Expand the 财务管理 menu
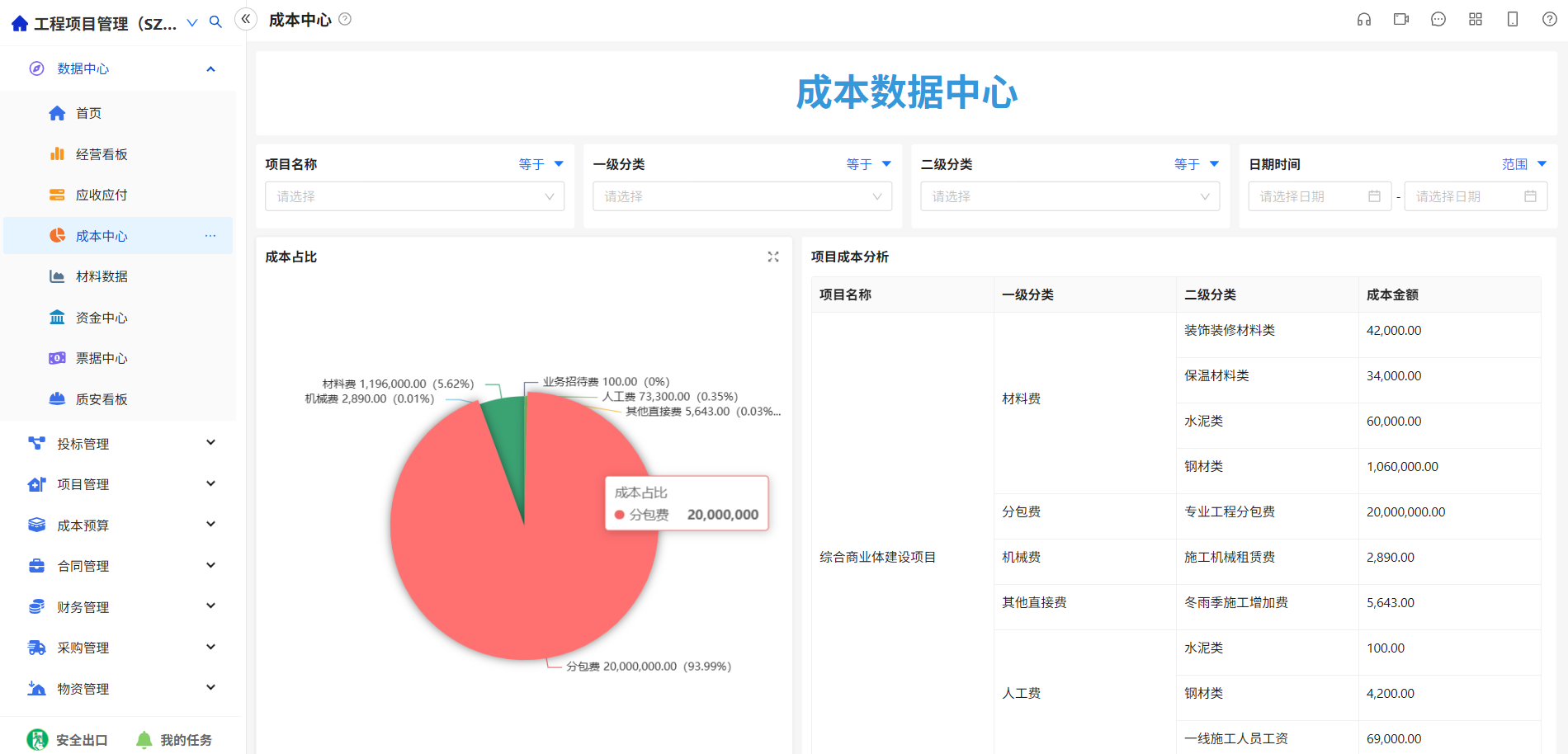Viewport: 1568px width, 754px height. pos(210,606)
